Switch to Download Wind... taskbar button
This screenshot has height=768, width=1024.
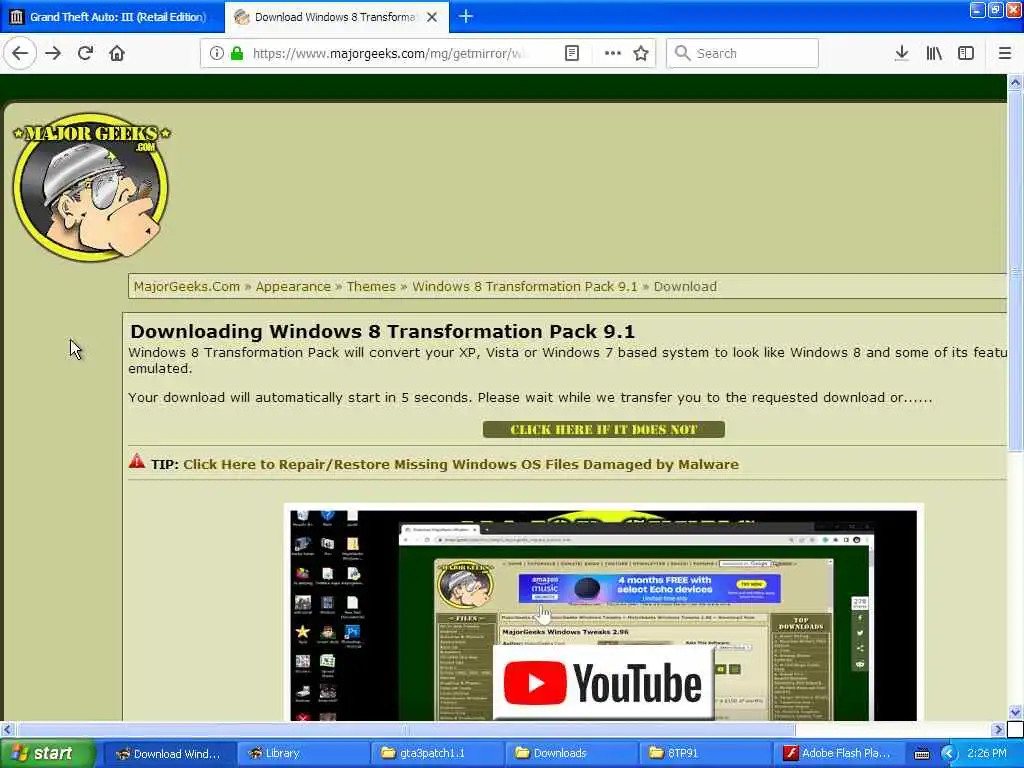[x=168, y=754]
